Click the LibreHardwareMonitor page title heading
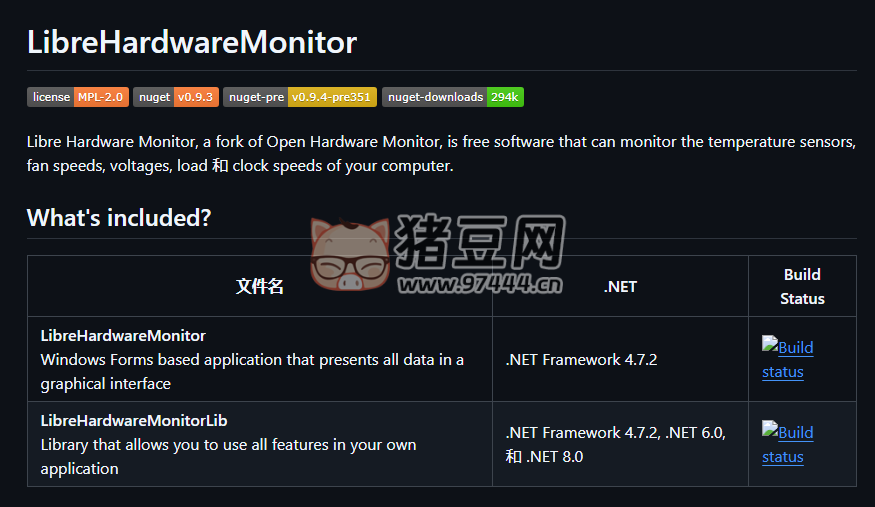The width and height of the screenshot is (875, 507). pyautogui.click(x=192, y=42)
